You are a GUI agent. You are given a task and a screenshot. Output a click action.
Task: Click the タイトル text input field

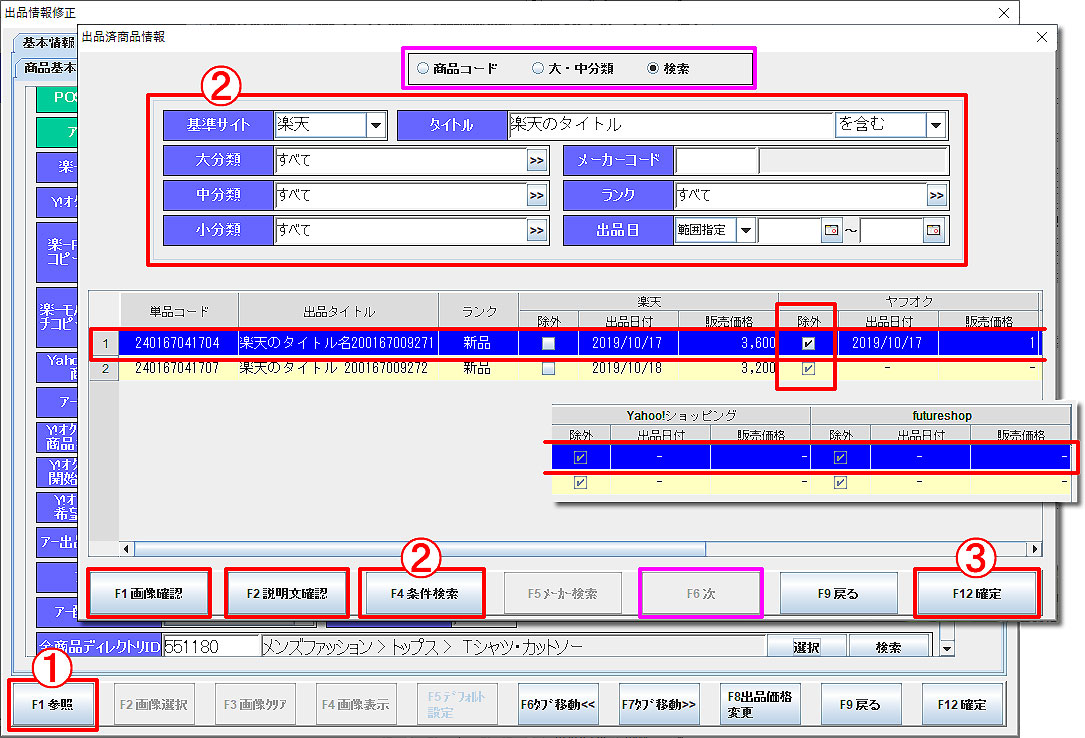[x=670, y=125]
